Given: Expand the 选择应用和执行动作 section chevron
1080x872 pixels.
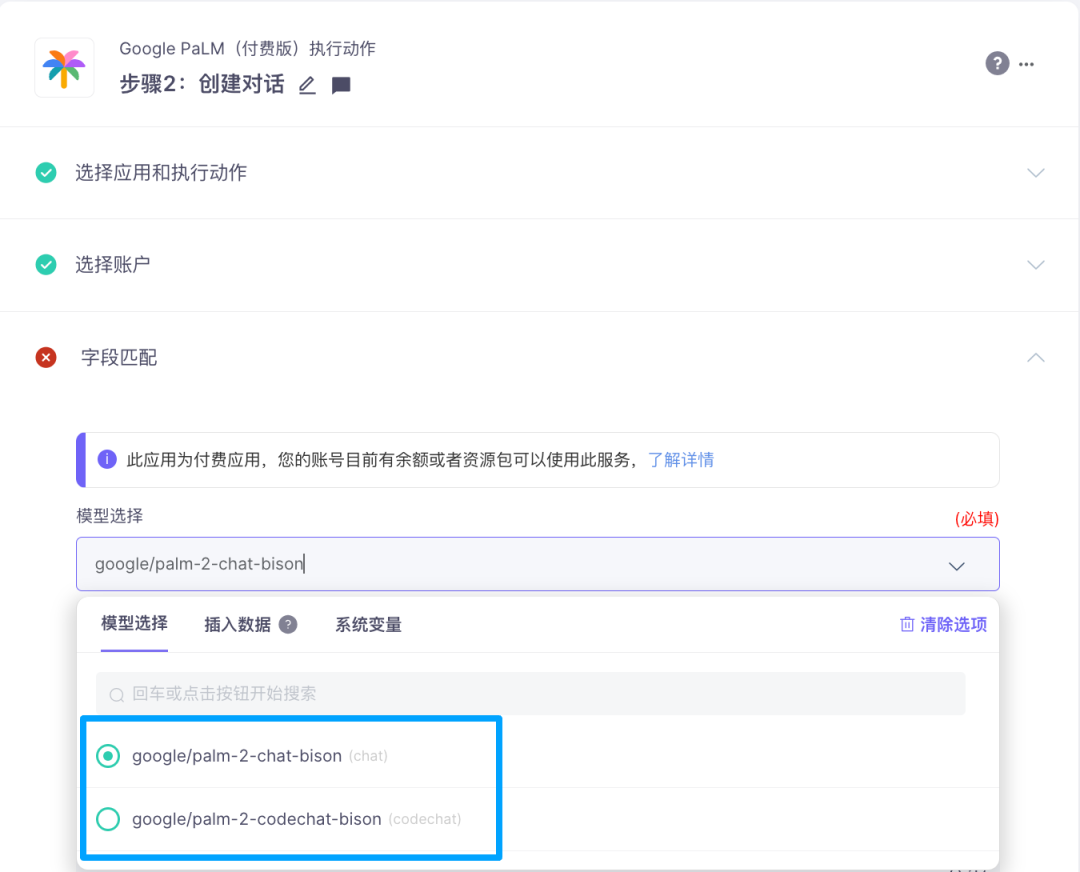Looking at the screenshot, I should click(1035, 172).
